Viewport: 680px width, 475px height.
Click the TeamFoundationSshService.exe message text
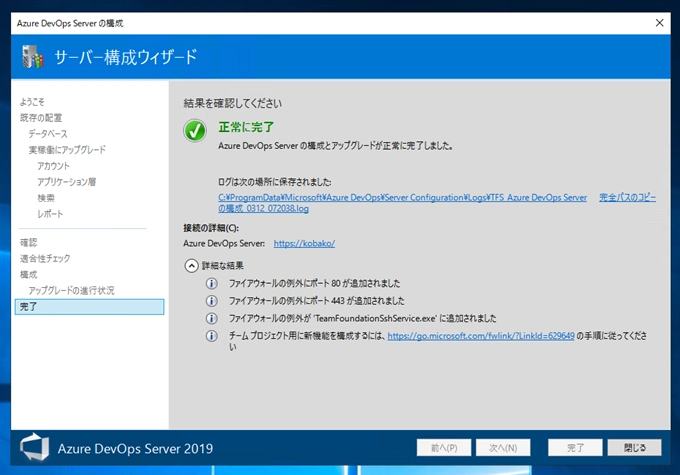click(x=363, y=318)
